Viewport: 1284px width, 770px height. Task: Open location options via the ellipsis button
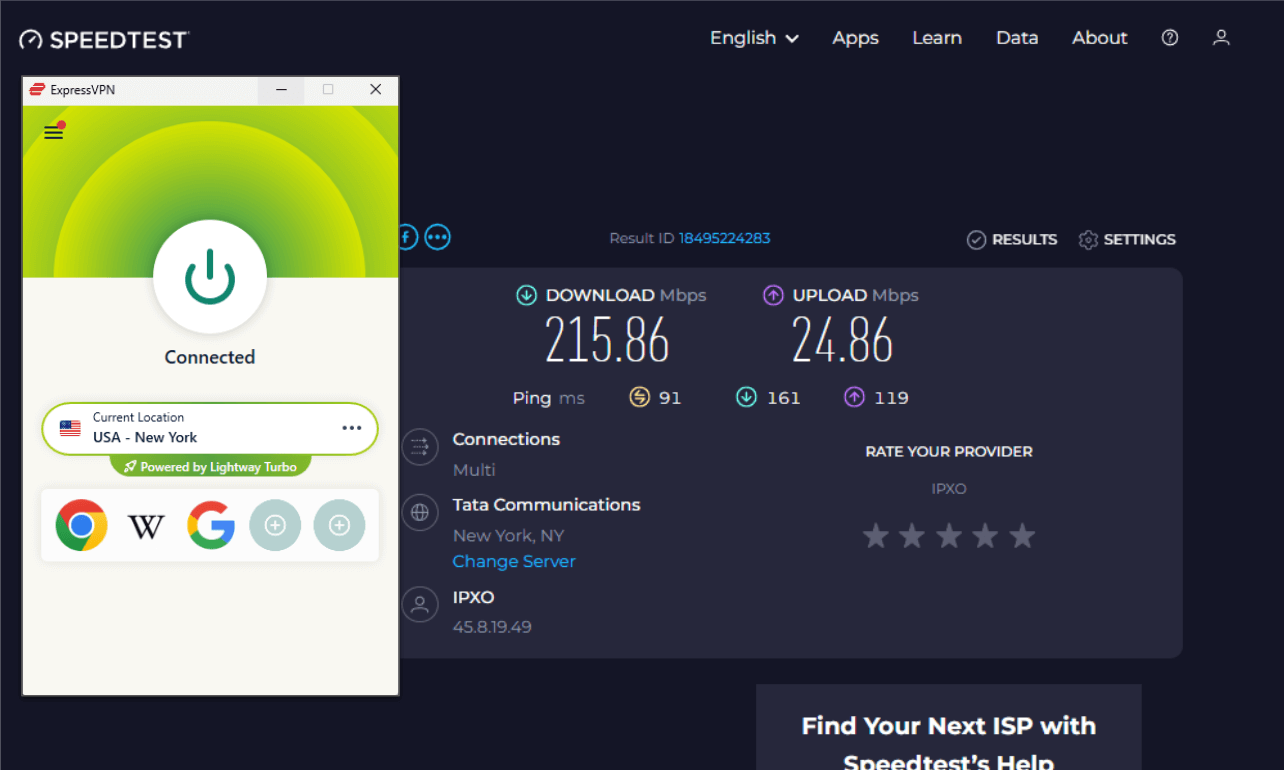(x=351, y=428)
